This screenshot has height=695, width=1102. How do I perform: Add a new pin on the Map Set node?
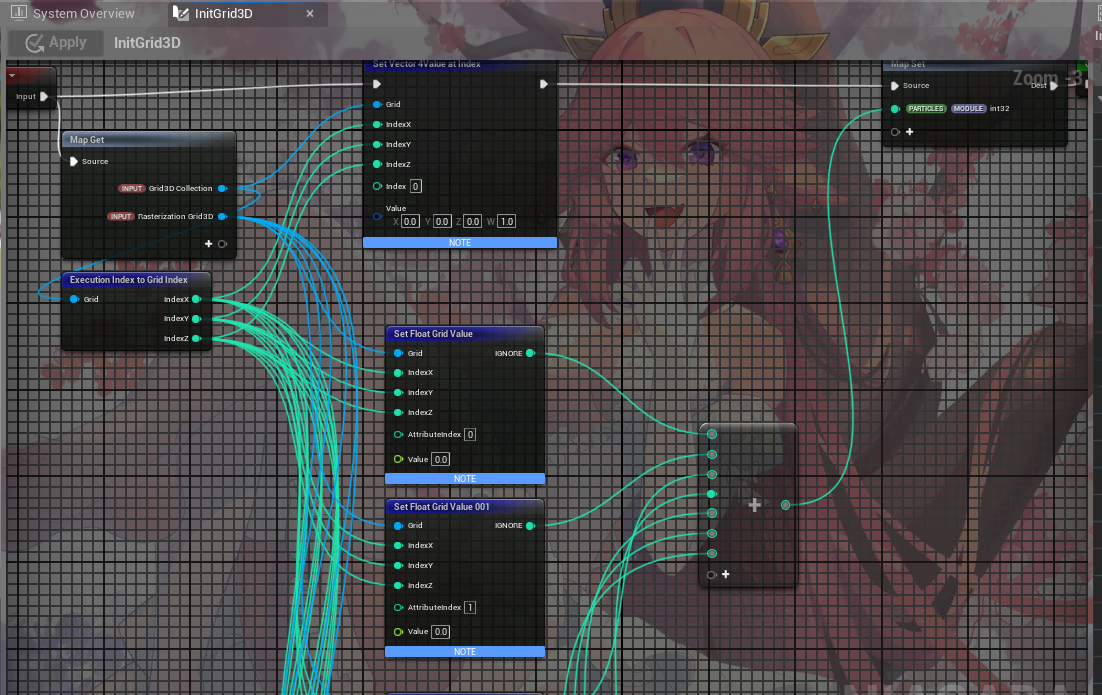pos(909,131)
